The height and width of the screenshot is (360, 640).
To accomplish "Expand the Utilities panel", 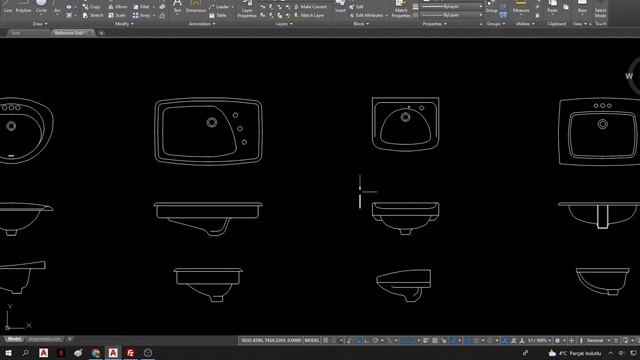I will click(525, 24).
